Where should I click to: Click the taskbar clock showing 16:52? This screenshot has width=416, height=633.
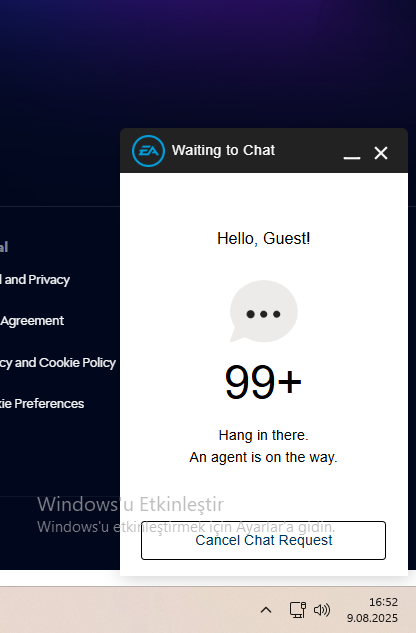(383, 602)
